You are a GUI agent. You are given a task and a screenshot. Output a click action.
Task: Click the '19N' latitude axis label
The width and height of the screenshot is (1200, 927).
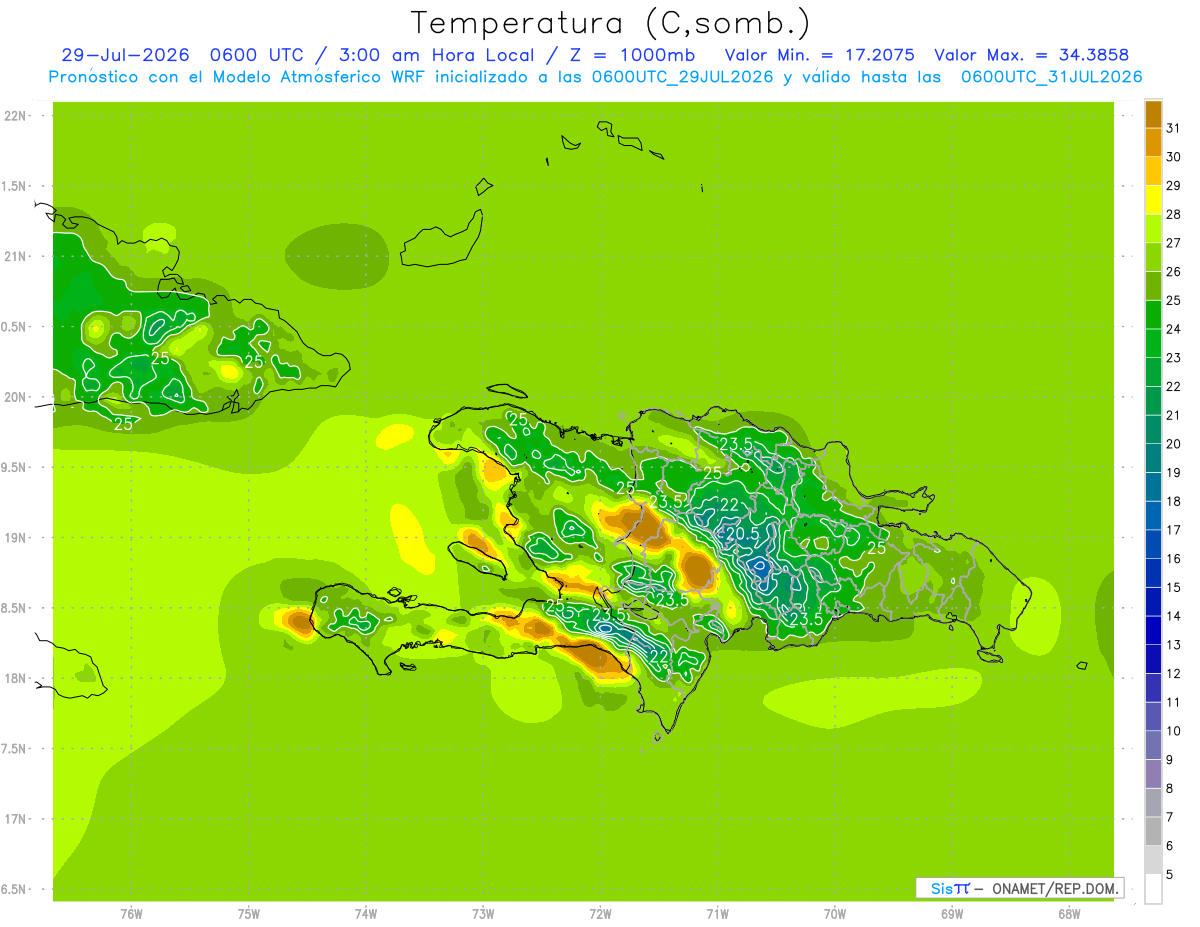click(x=15, y=538)
